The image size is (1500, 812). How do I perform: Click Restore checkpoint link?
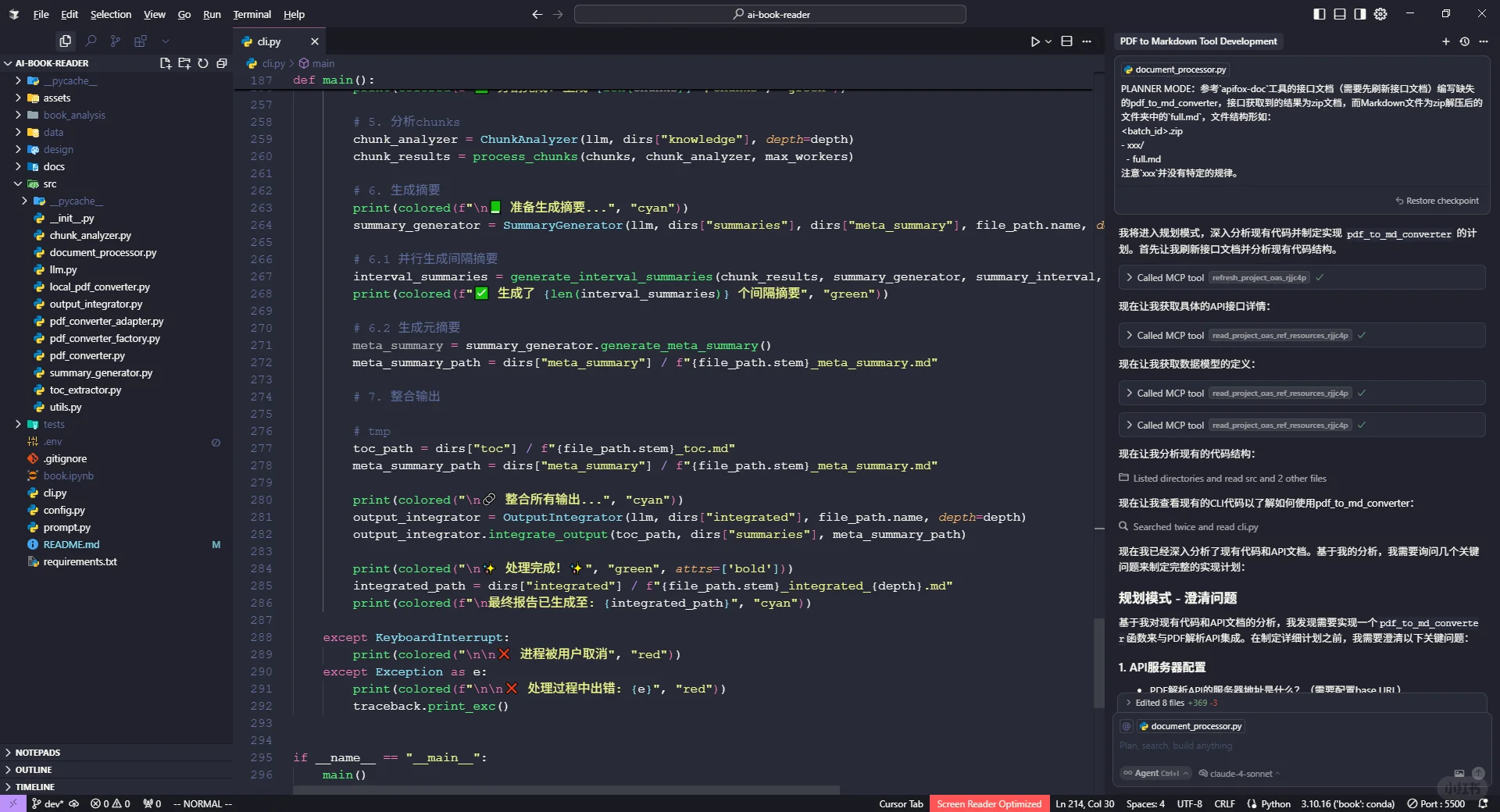[1437, 201]
